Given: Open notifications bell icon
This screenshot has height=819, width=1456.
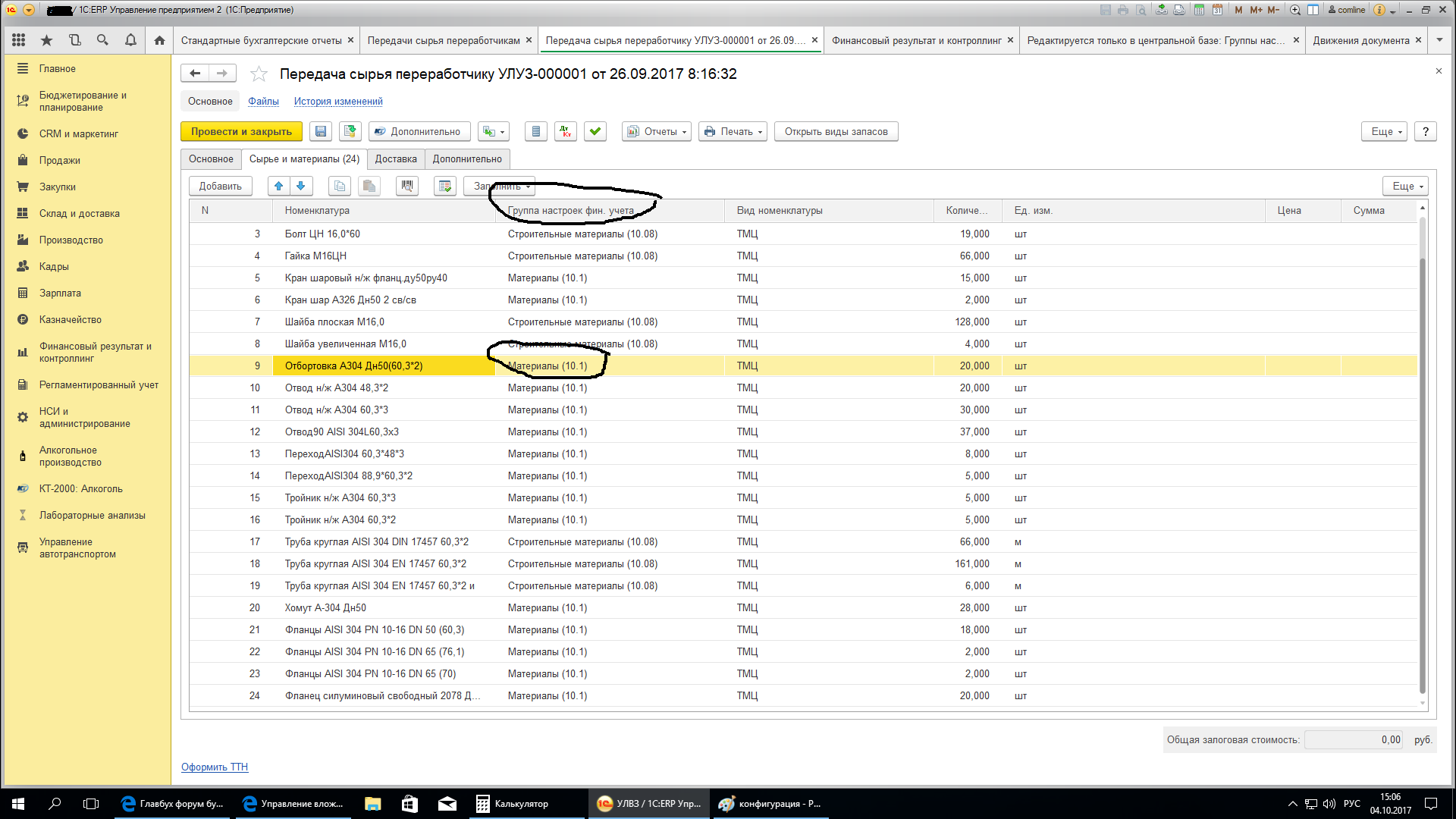Looking at the screenshot, I should point(130,40).
